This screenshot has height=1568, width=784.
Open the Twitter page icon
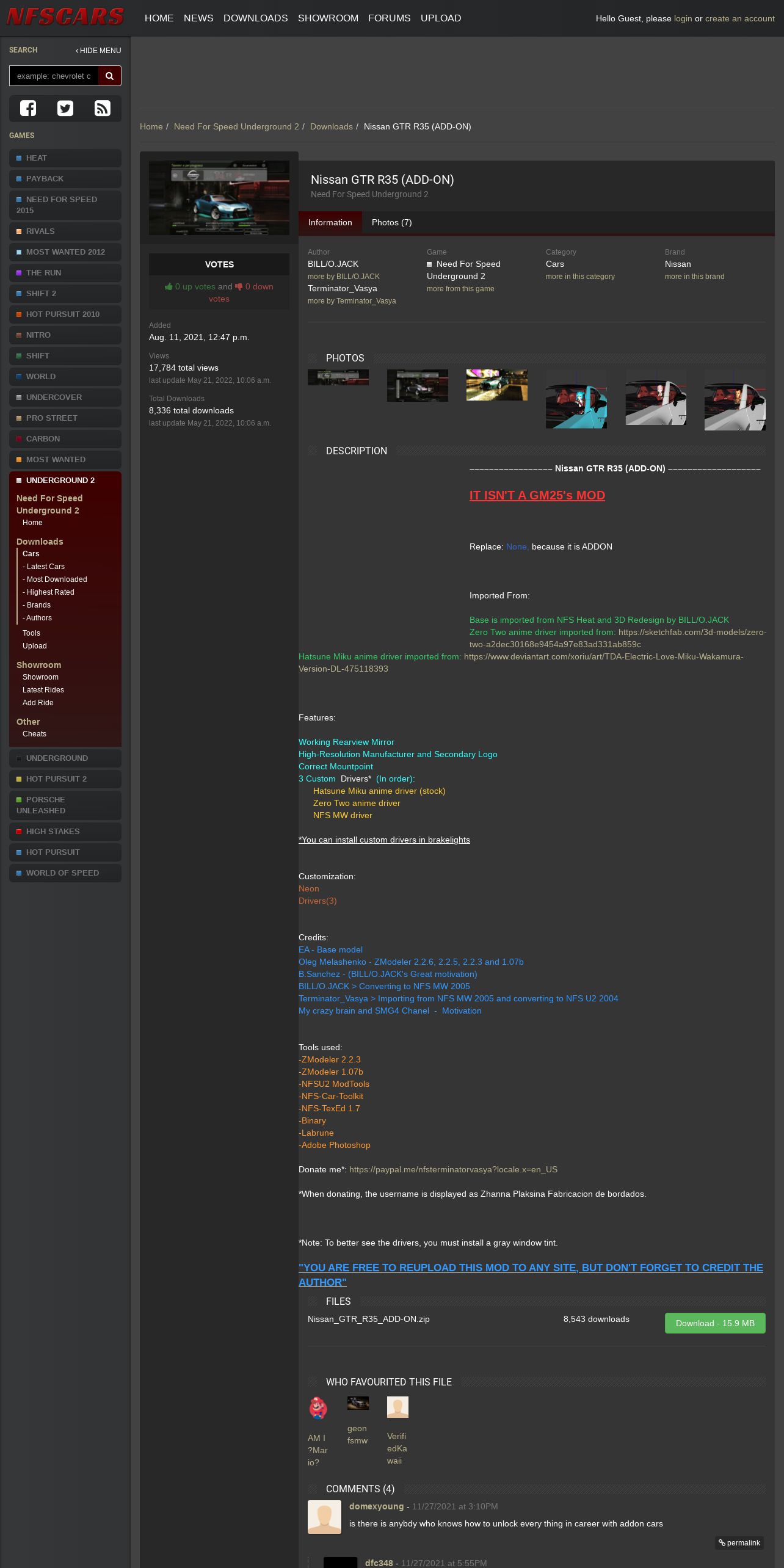(x=65, y=108)
